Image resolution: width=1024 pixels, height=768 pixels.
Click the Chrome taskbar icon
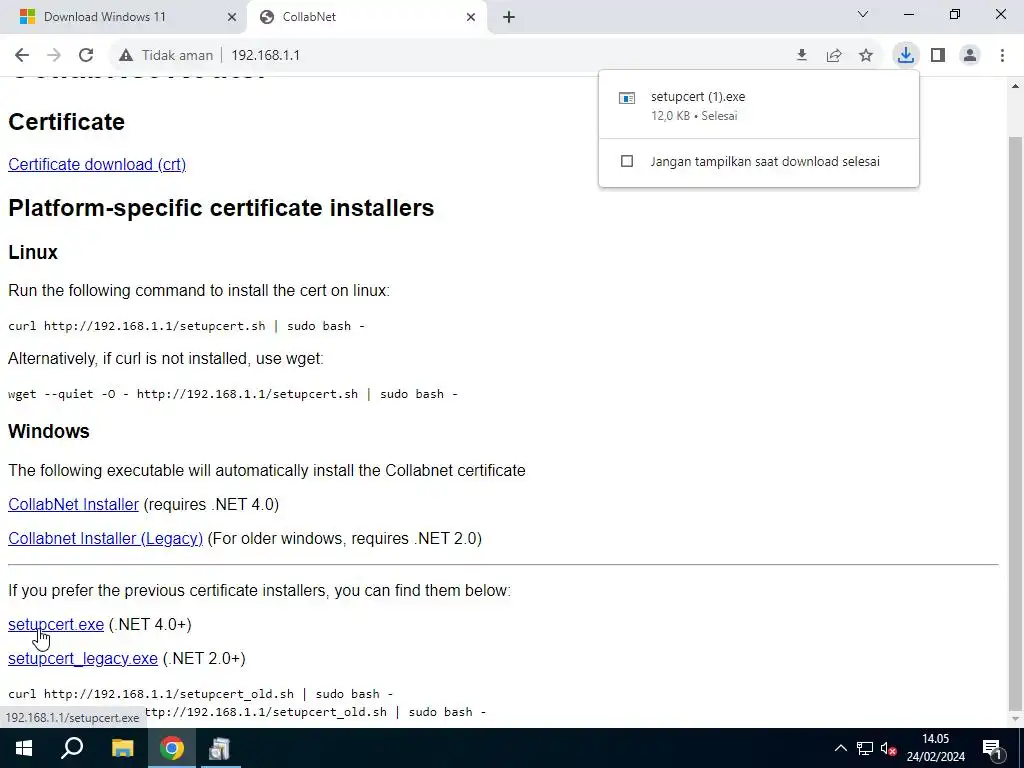click(x=172, y=748)
